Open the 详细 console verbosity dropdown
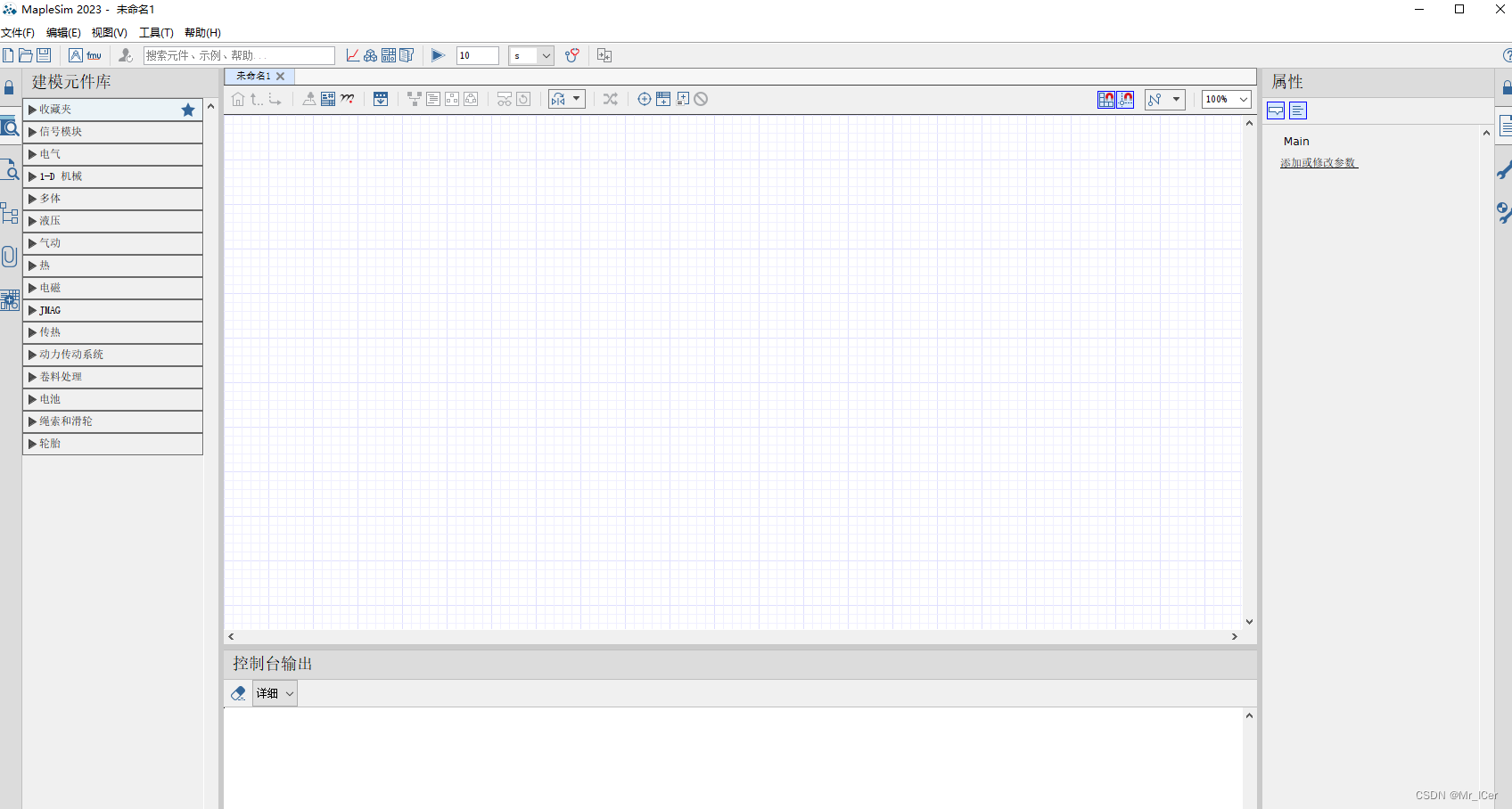The height and width of the screenshot is (809, 1512). (275, 693)
